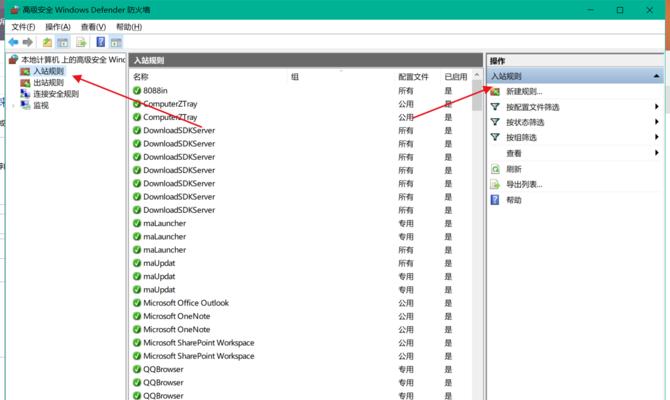Click 帮助 action link
670x400 pixels.
514,200
